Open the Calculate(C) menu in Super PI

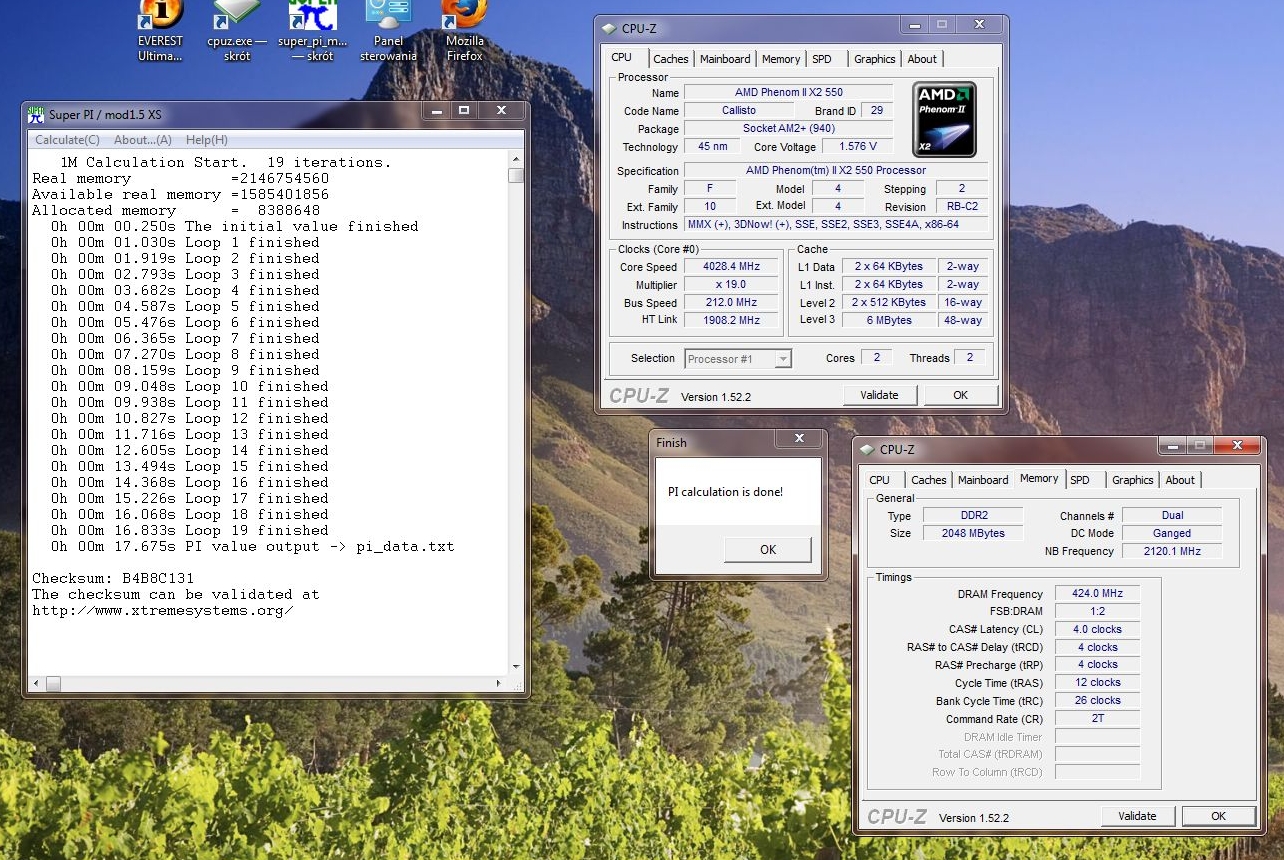click(x=68, y=140)
